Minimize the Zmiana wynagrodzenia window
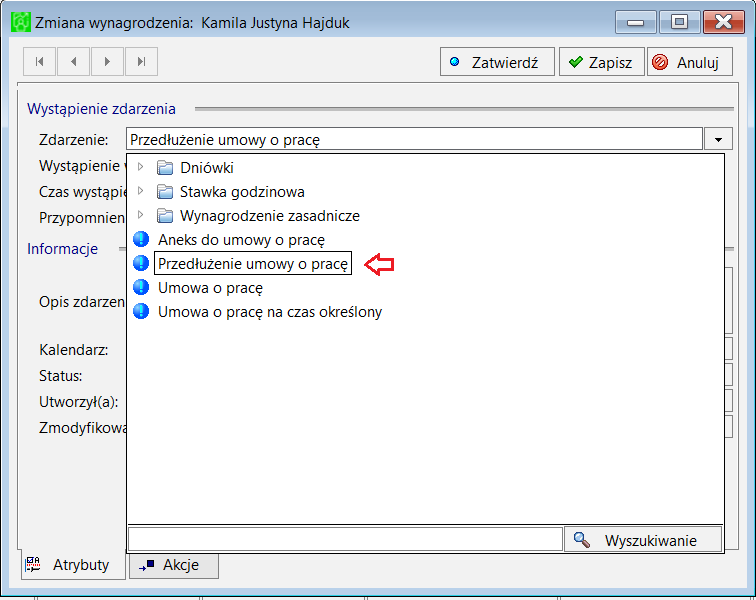 click(x=635, y=22)
